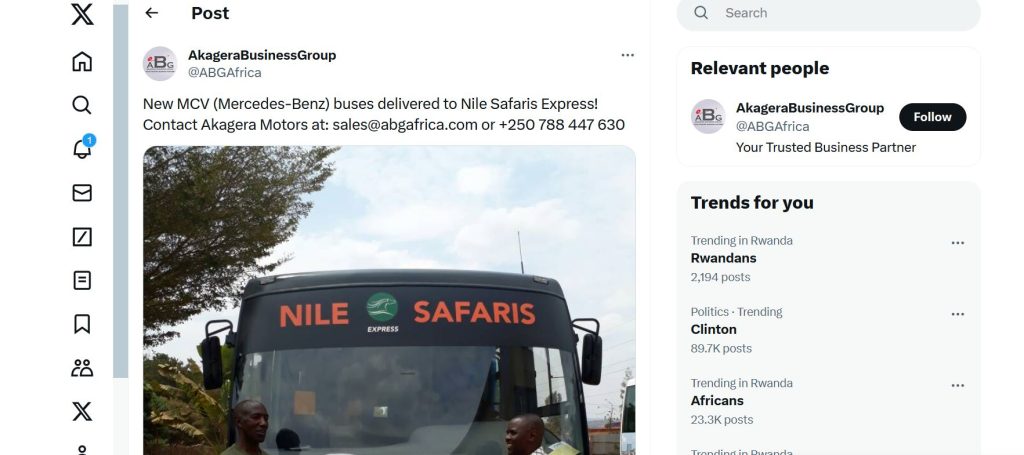Open more options for Africans trend

[x=957, y=386]
